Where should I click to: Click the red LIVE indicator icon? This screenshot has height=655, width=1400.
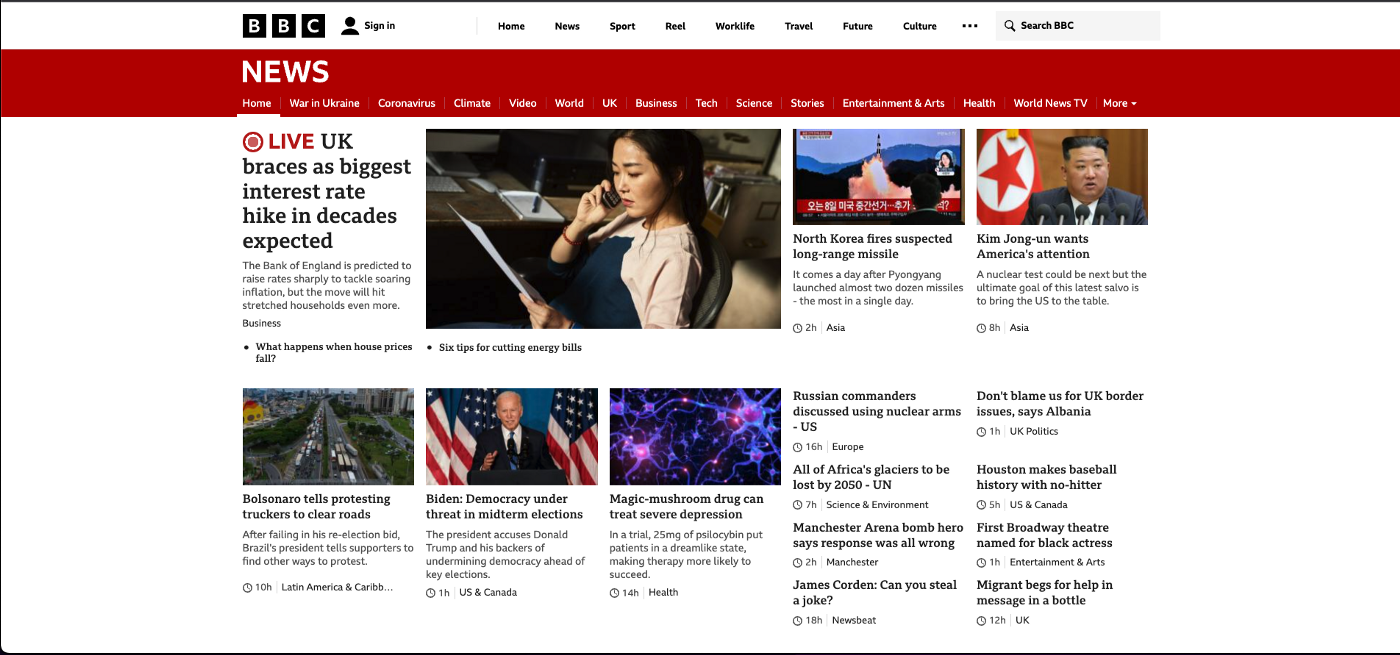[x=253, y=142]
